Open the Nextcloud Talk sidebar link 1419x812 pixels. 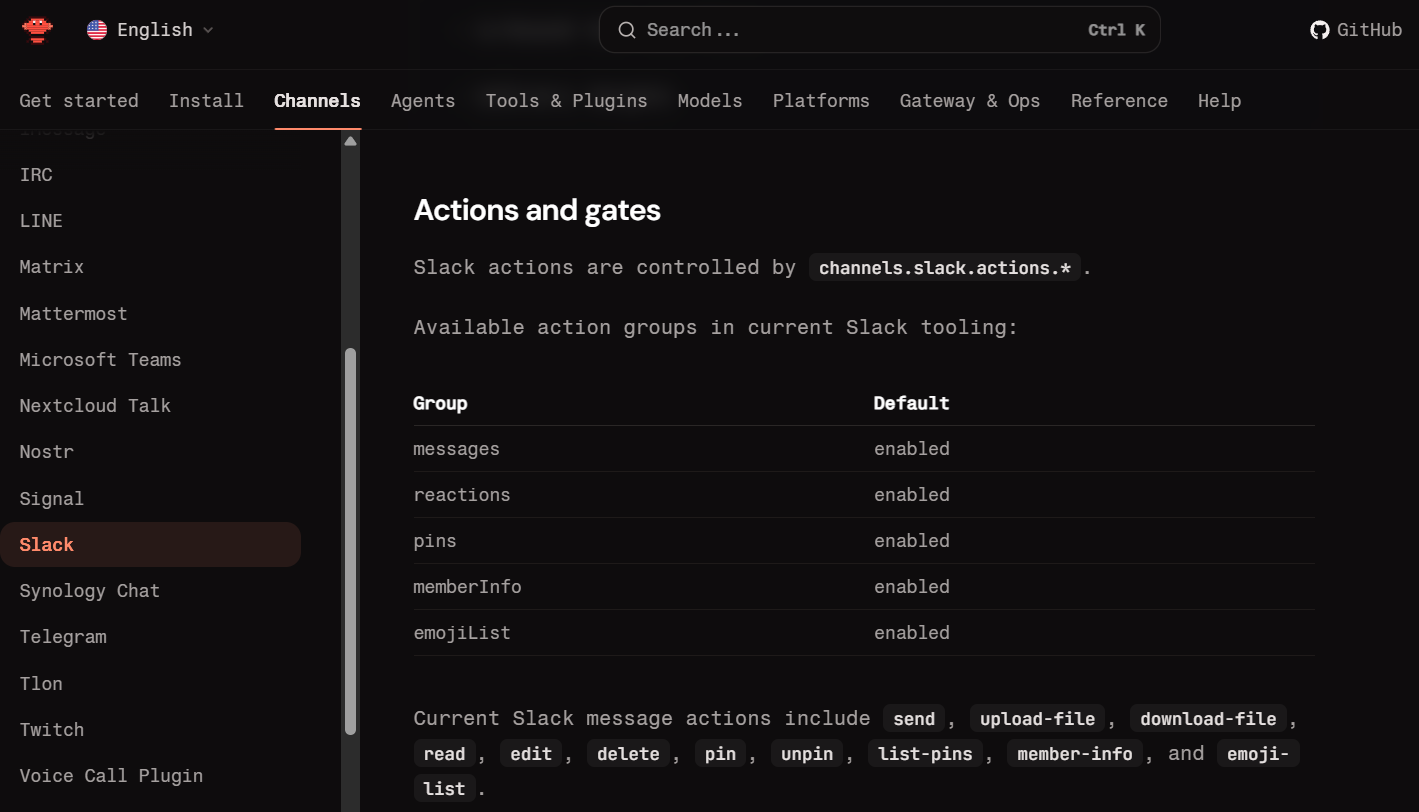pos(95,406)
